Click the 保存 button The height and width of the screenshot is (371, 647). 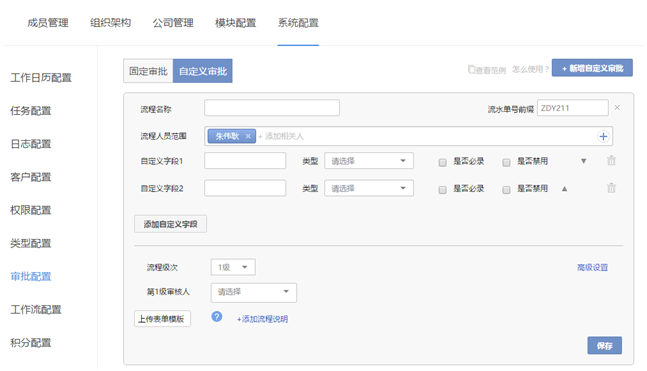(604, 345)
